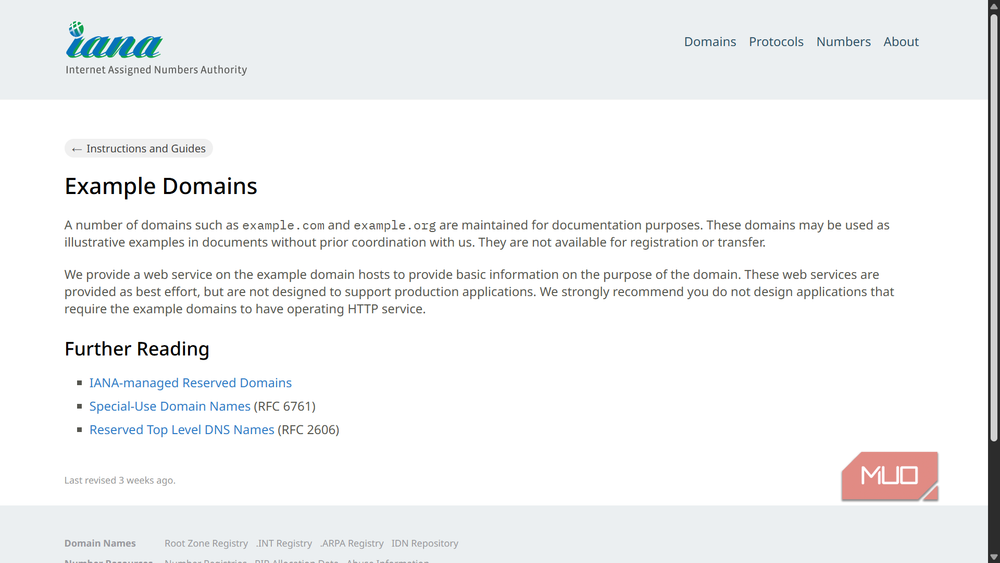Open Special-Use Domain Names link

(170, 406)
